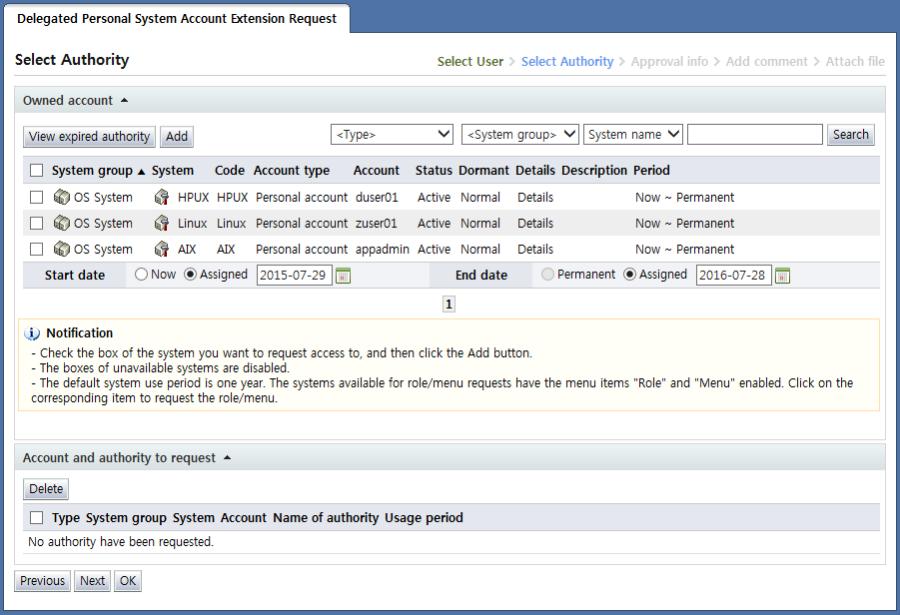Expand the System group filter dropdown

click(x=520, y=135)
